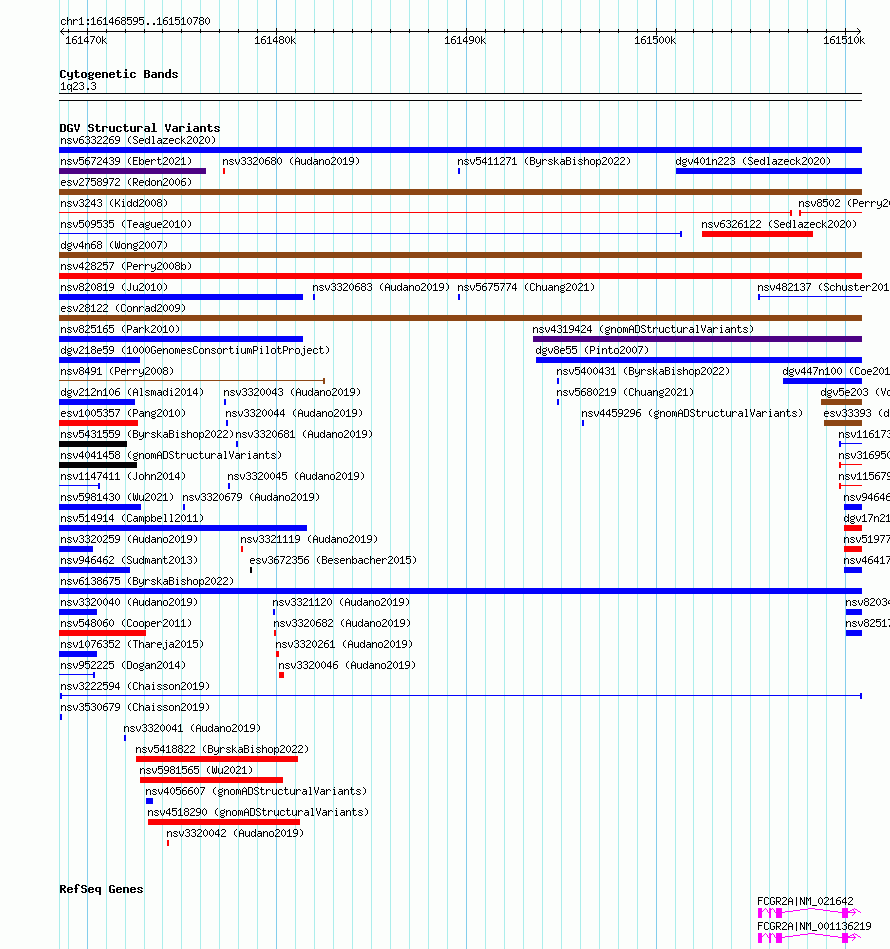Select nsv5431559 (ByrskaBishop2022) label
Screen dimensions: 890x949
click(x=147, y=435)
